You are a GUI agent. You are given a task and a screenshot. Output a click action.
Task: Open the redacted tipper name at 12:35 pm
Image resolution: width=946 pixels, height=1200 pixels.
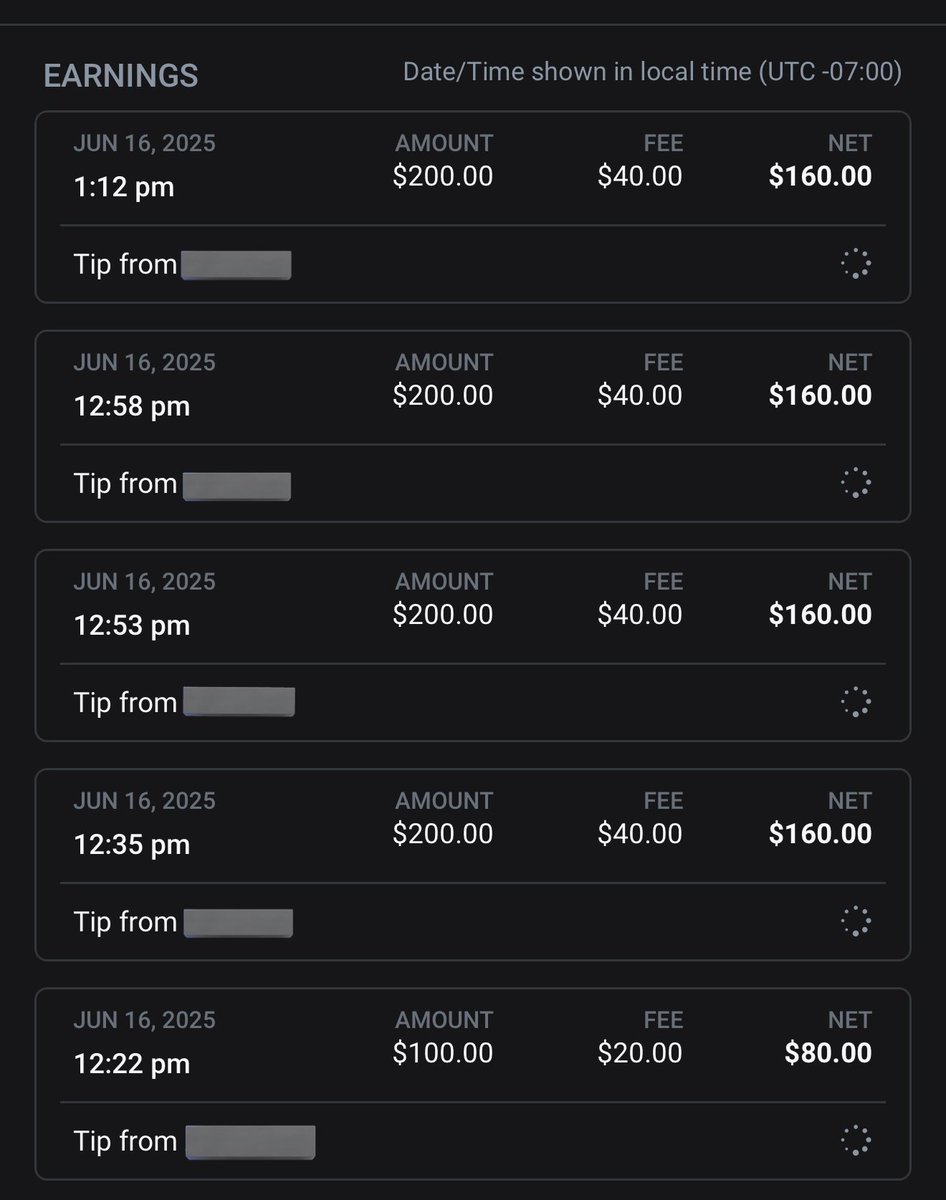pyautogui.click(x=238, y=922)
